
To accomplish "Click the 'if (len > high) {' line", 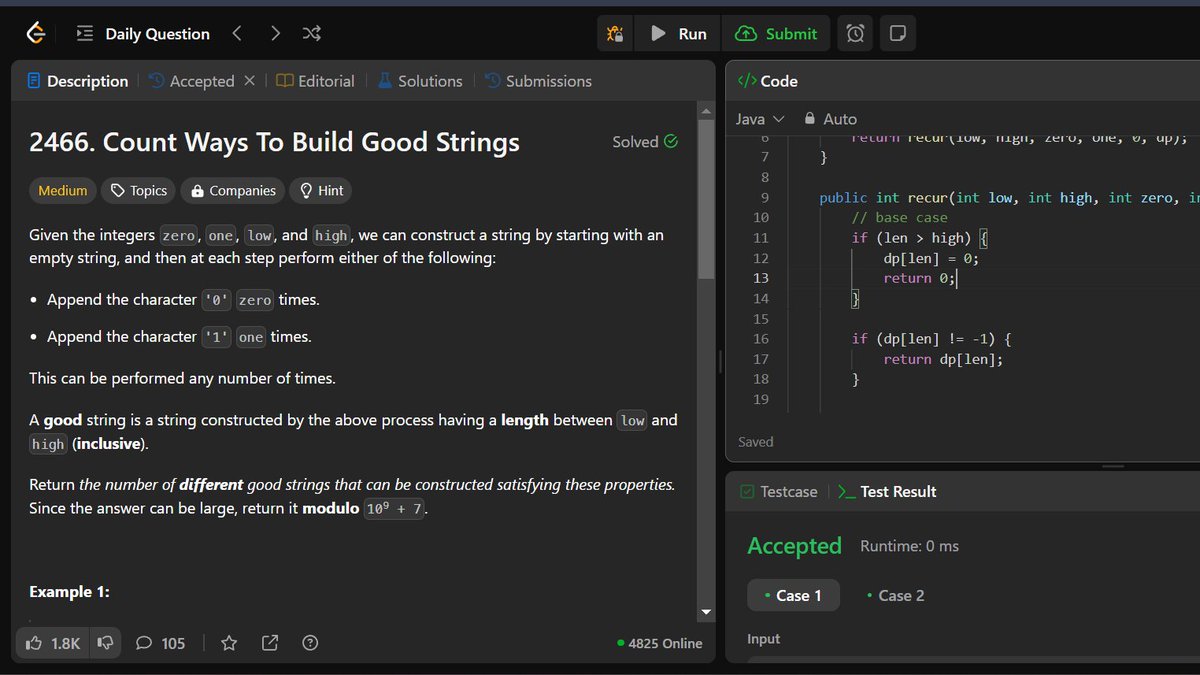I will point(919,238).
